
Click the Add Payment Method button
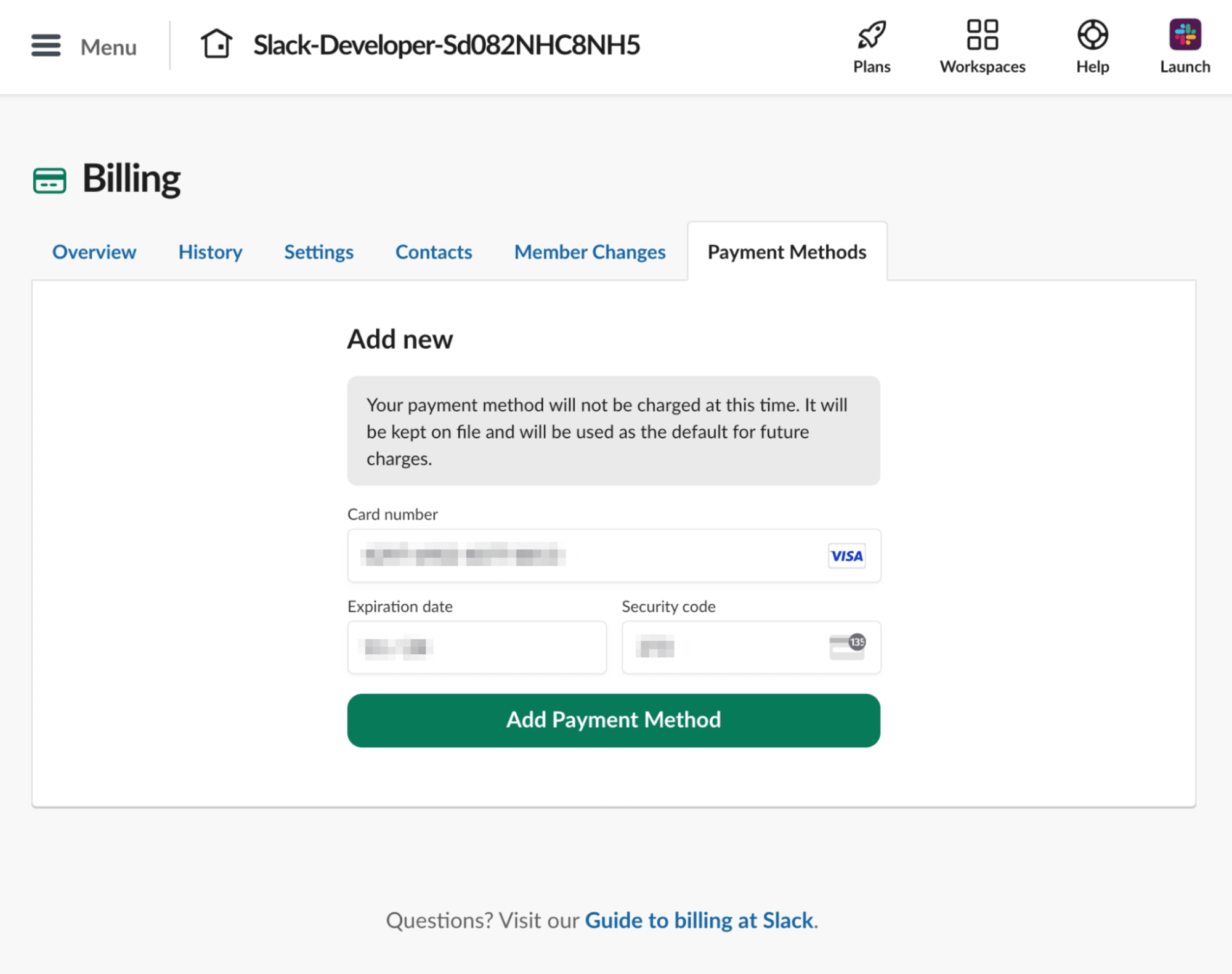pyautogui.click(x=614, y=720)
